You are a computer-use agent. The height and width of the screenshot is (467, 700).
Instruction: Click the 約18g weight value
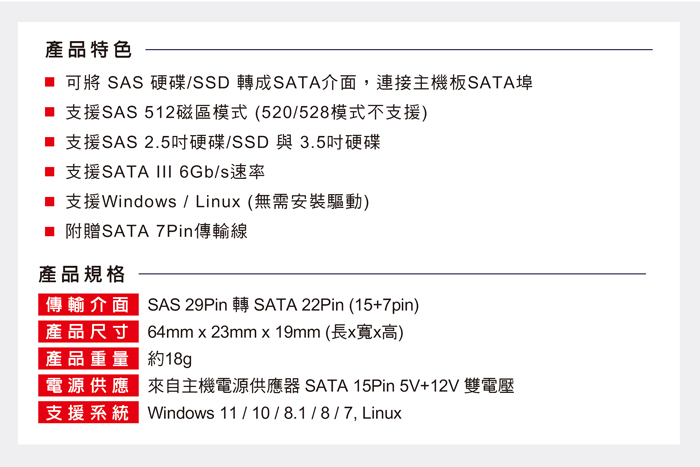point(169,359)
